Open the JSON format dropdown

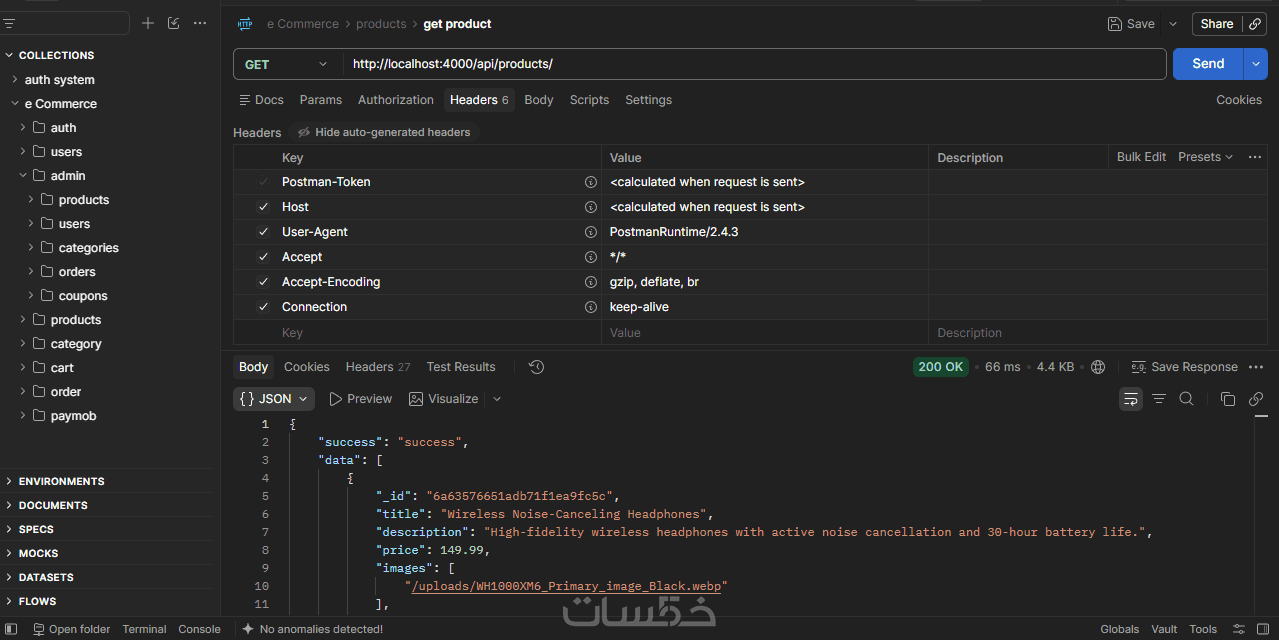274,399
